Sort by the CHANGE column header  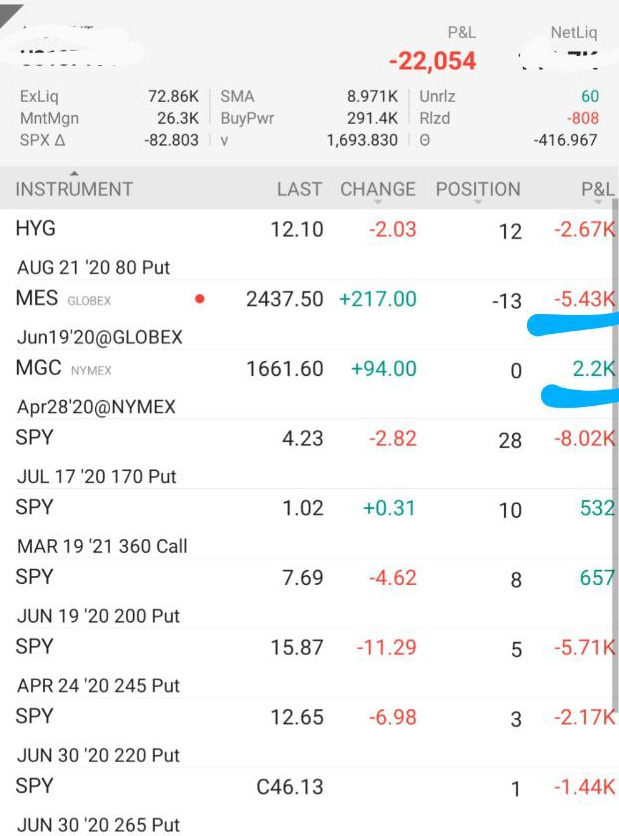377,189
